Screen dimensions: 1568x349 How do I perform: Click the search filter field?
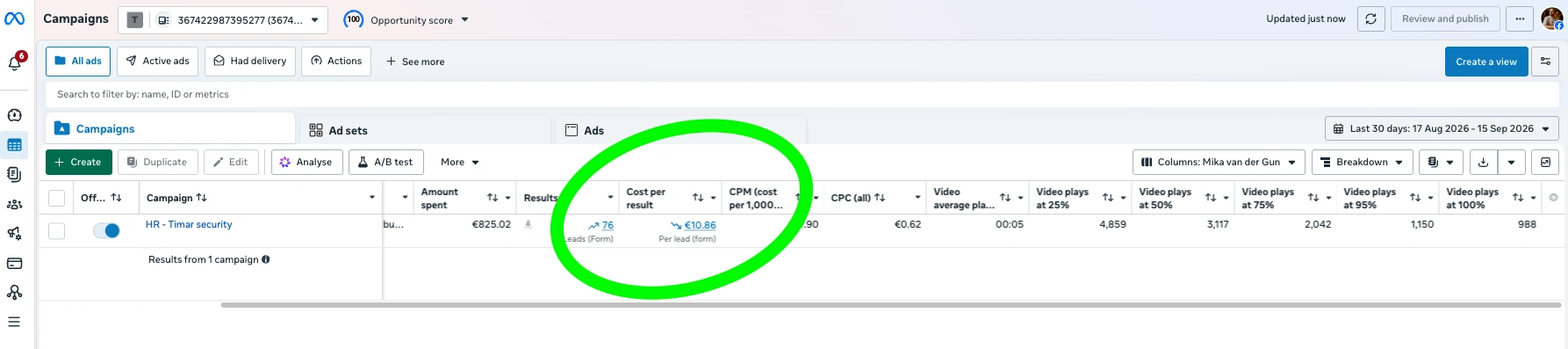tap(802, 94)
